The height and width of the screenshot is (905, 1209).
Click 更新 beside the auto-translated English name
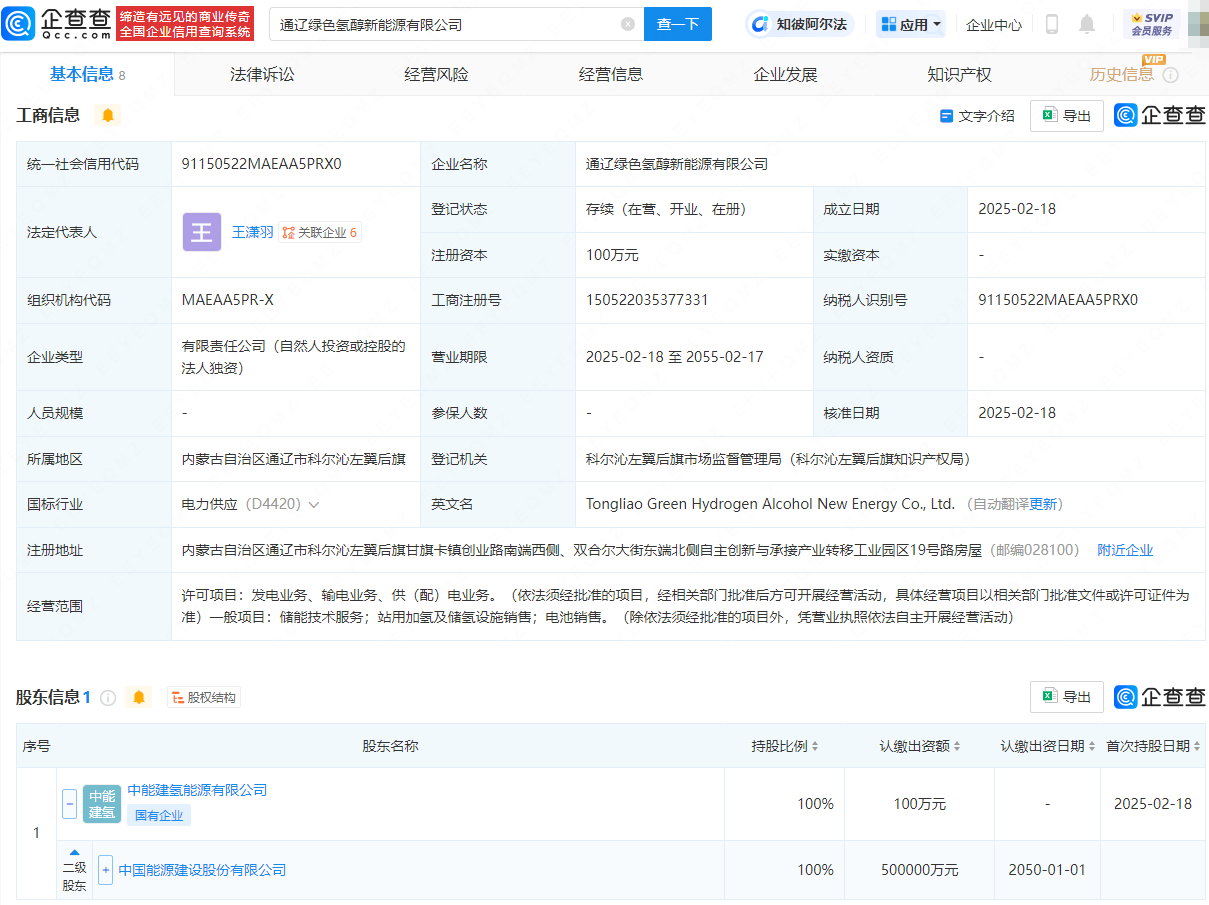point(1042,505)
